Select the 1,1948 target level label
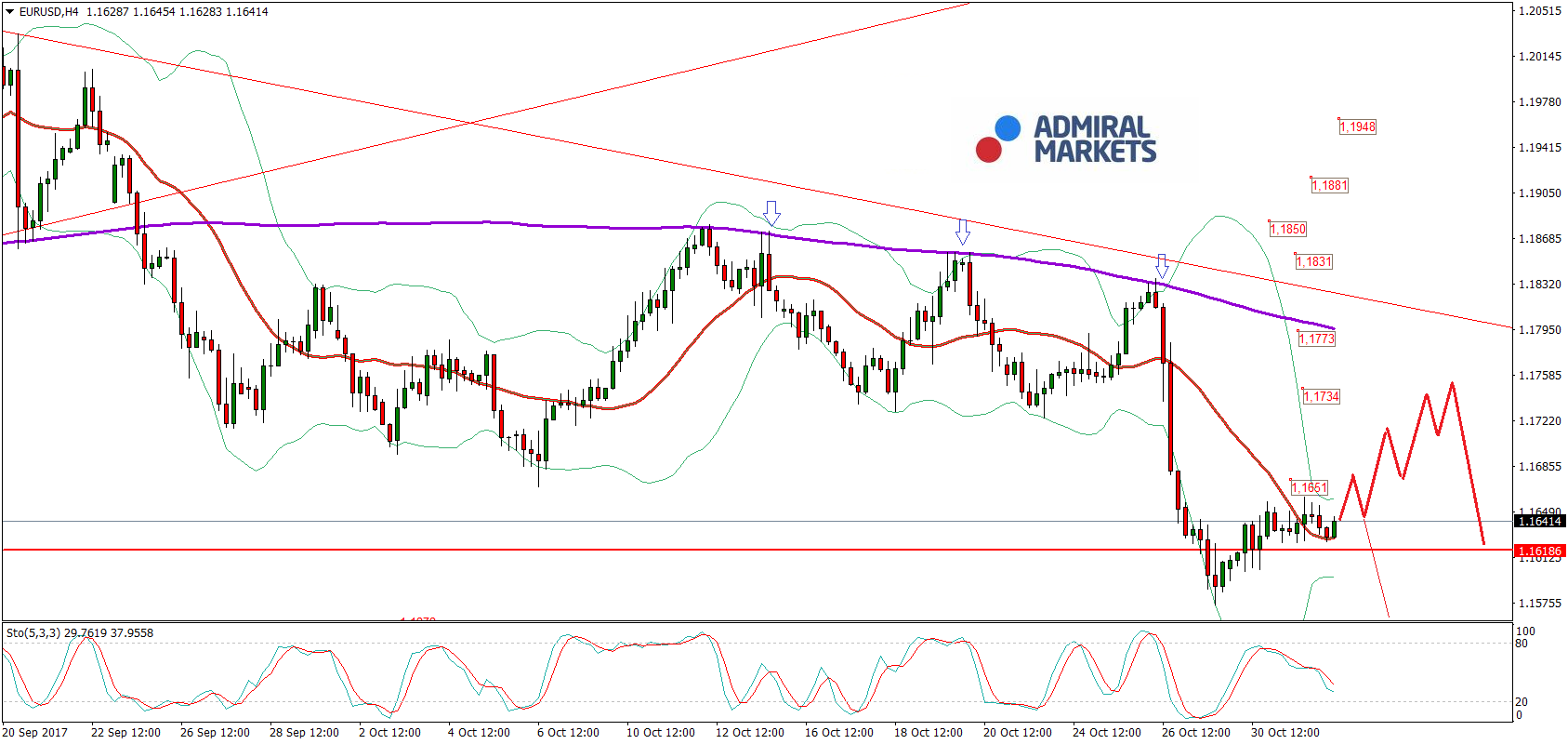1568x744 pixels. (1358, 126)
